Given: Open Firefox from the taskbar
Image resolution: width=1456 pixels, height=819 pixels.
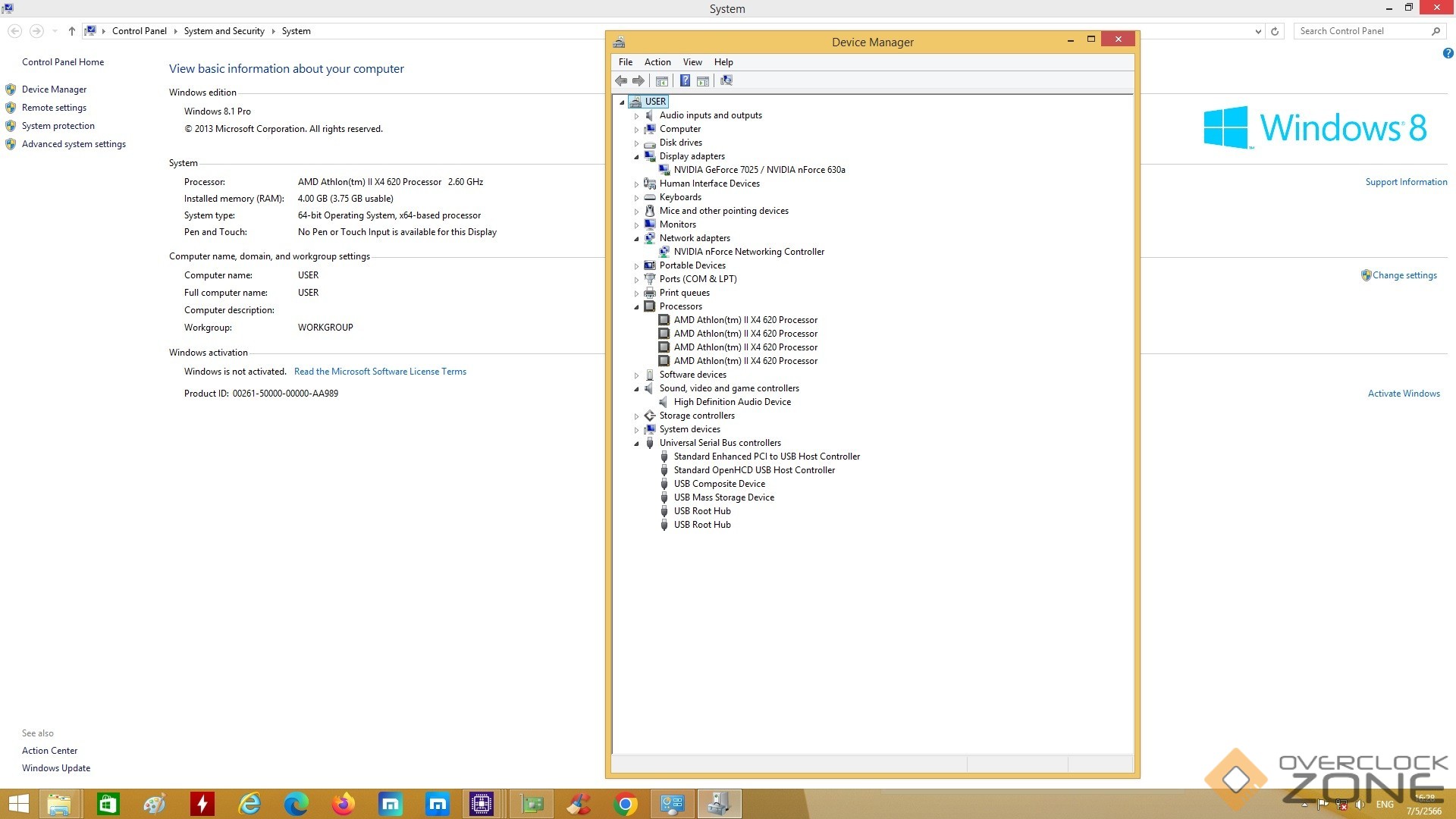Looking at the screenshot, I should coord(344,804).
